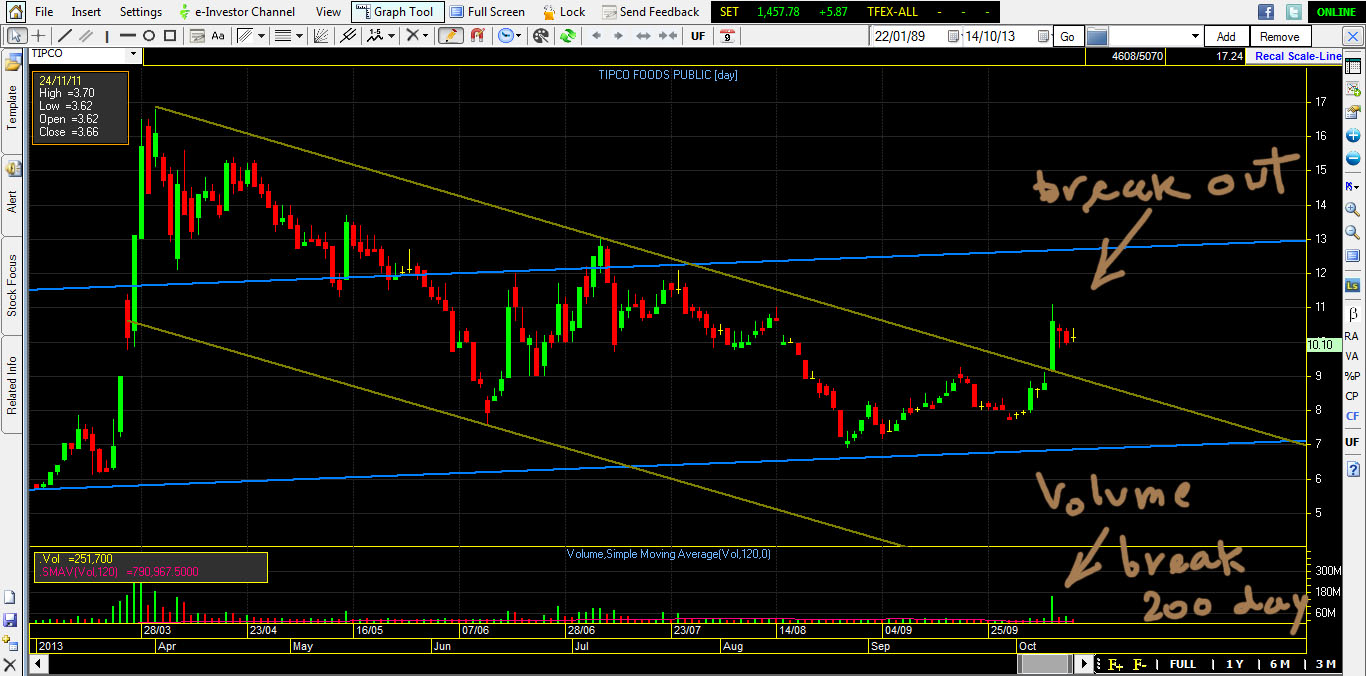Toggle RA in the right sidebar
This screenshot has width=1366, height=676.
(x=1352, y=336)
